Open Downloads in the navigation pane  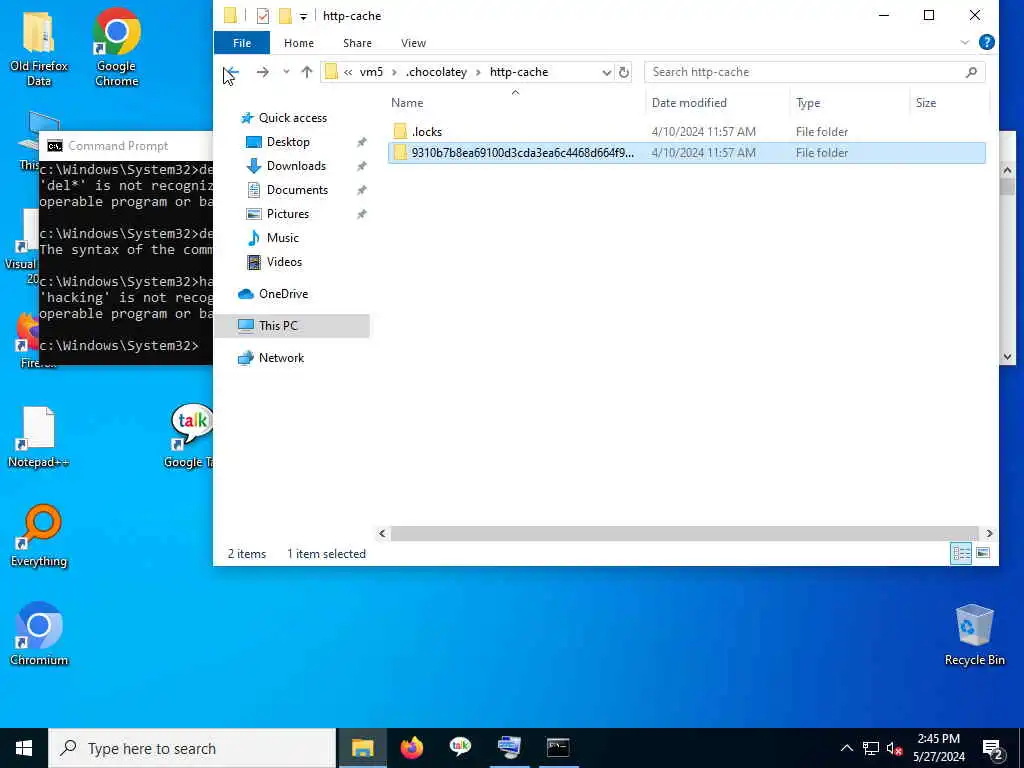pyautogui.click(x=296, y=166)
